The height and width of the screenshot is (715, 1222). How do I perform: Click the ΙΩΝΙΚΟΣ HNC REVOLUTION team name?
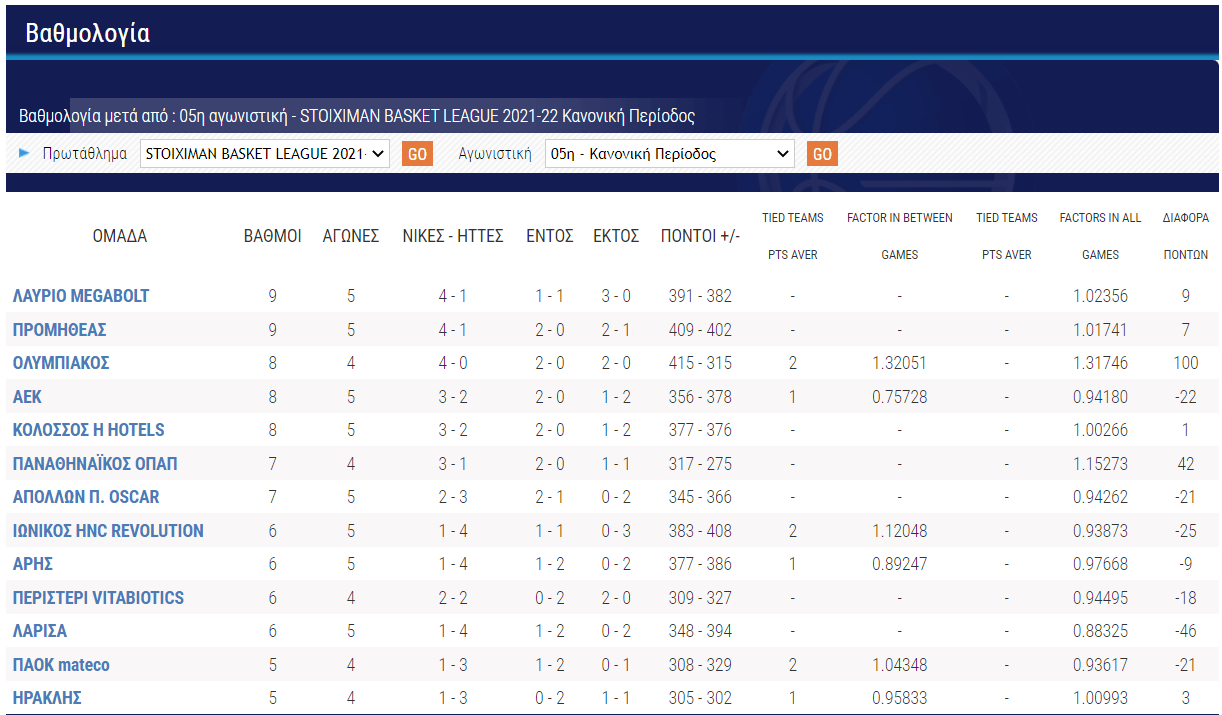(108, 531)
